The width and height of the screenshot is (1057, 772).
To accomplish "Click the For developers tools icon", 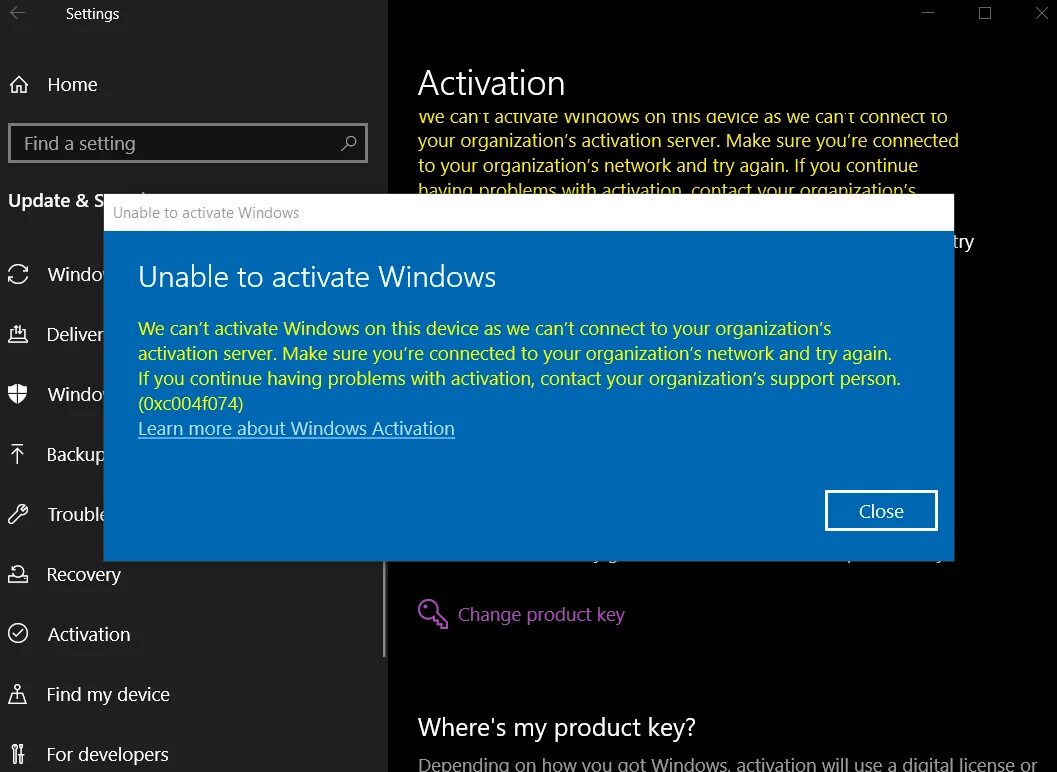I will pyautogui.click(x=18, y=754).
